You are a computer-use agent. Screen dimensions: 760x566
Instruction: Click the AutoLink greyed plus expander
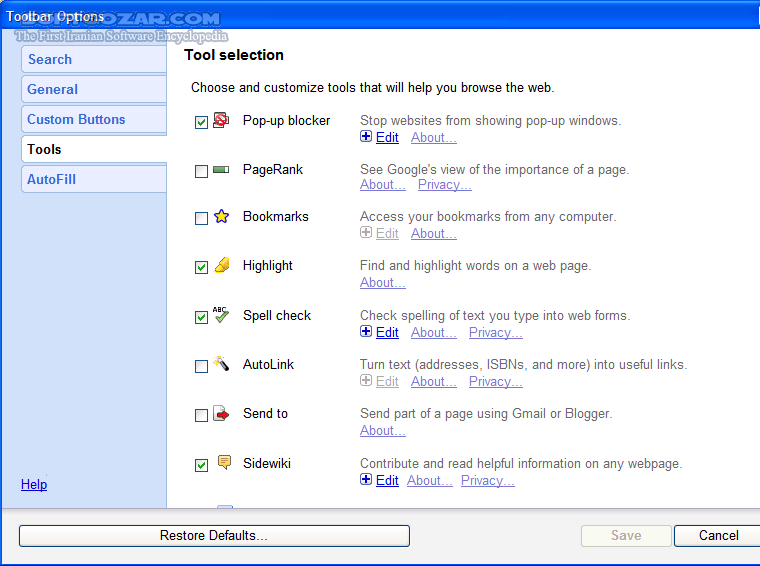point(366,380)
